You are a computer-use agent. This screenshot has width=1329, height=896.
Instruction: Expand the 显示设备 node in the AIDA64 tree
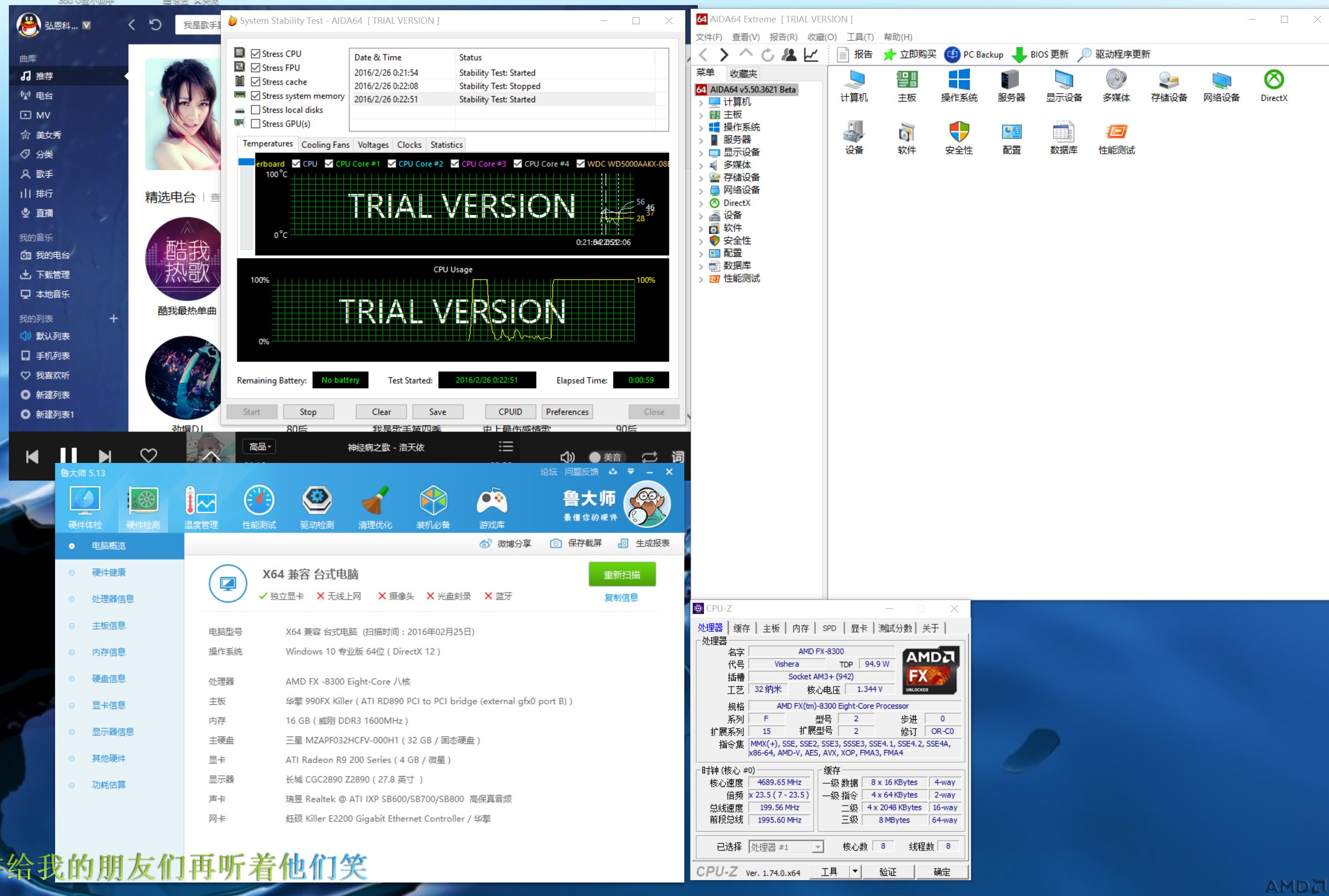point(701,152)
